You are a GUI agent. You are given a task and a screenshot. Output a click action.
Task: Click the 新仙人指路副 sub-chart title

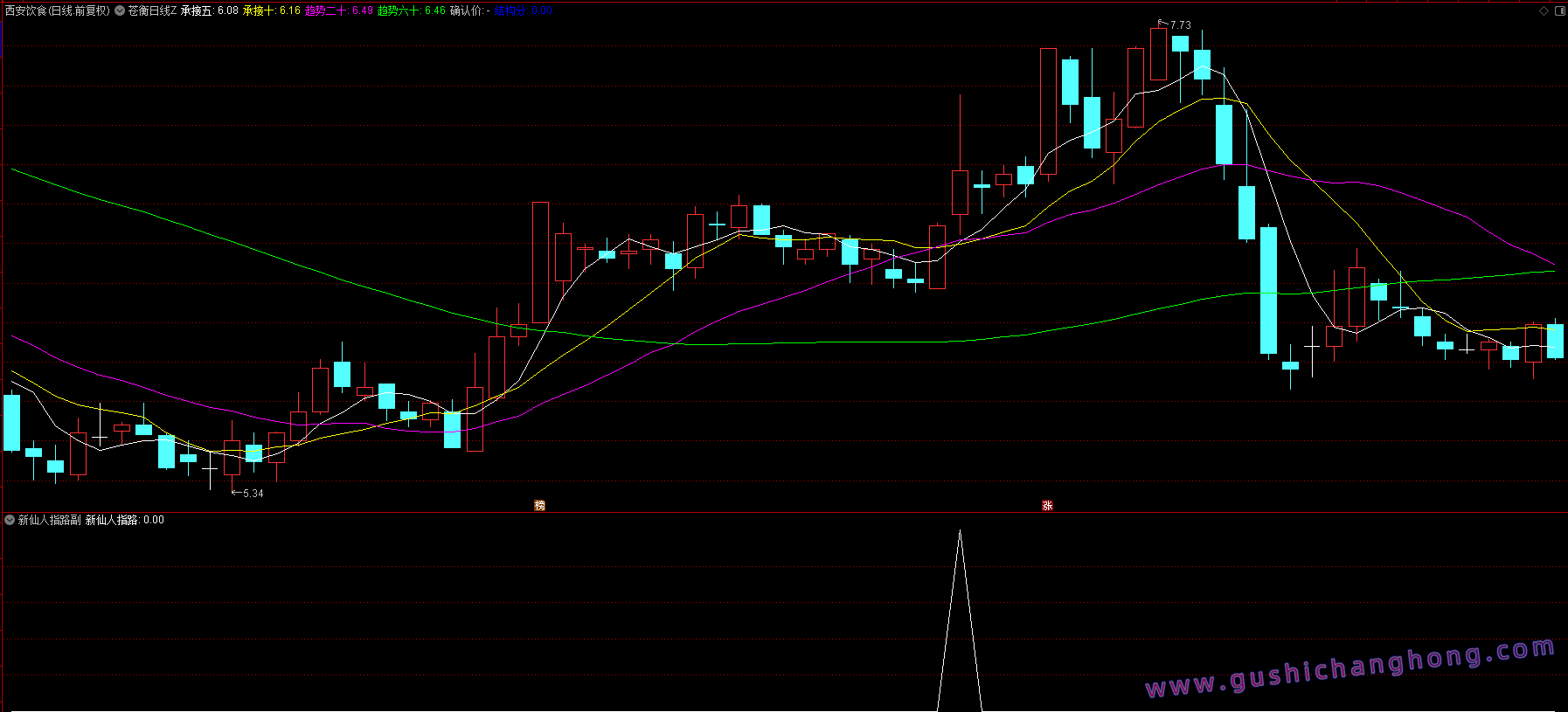(x=49, y=520)
